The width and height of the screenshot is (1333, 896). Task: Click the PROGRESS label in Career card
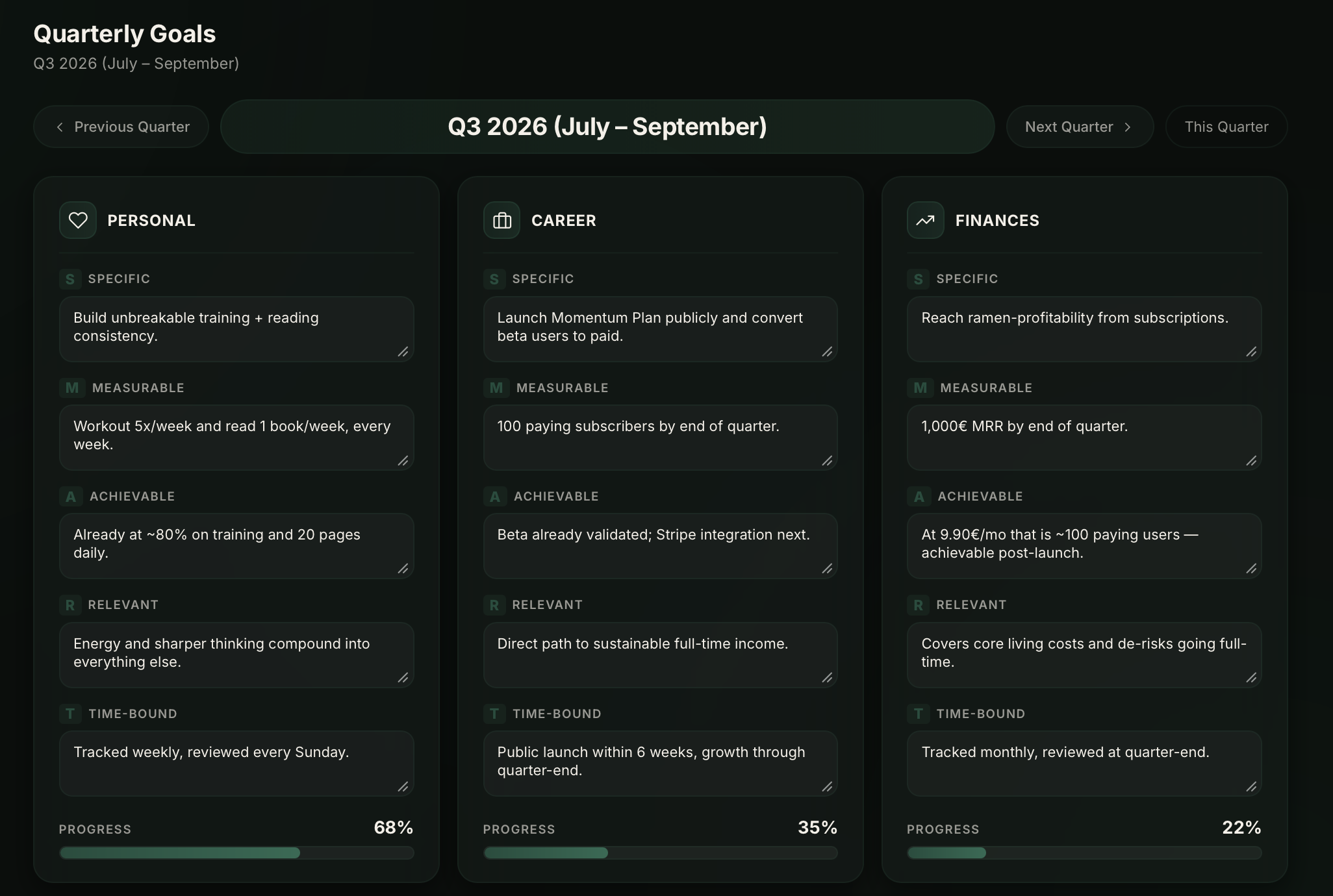click(x=519, y=829)
